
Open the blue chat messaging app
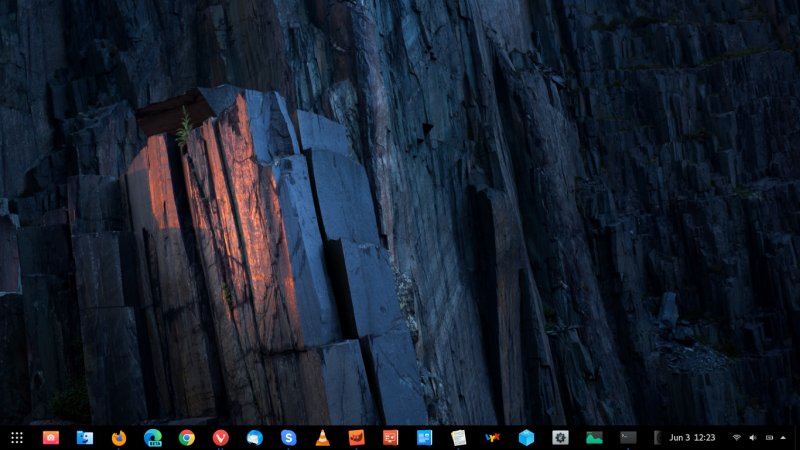point(255,438)
